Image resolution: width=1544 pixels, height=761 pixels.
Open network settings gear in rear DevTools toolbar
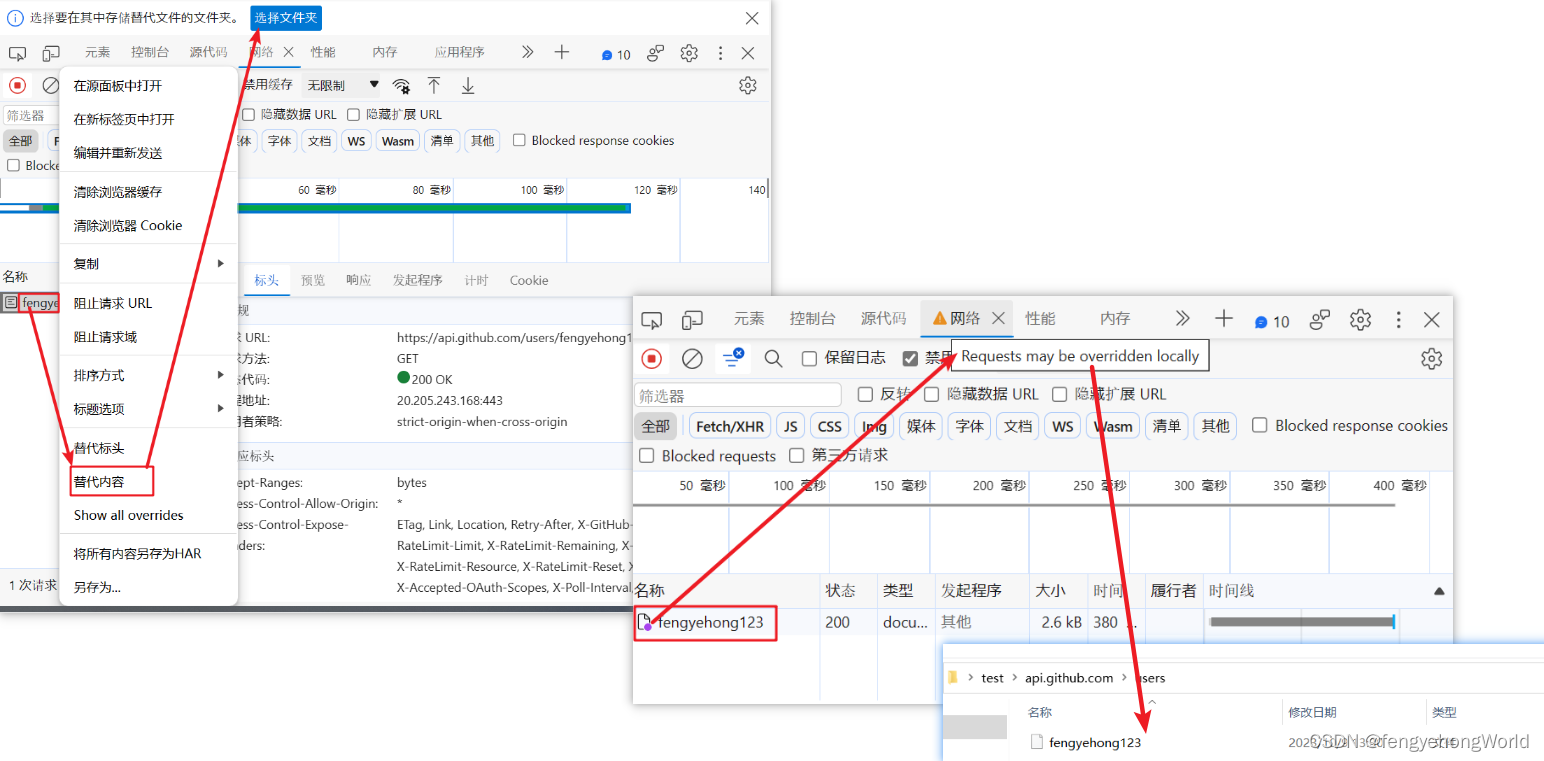pos(748,85)
